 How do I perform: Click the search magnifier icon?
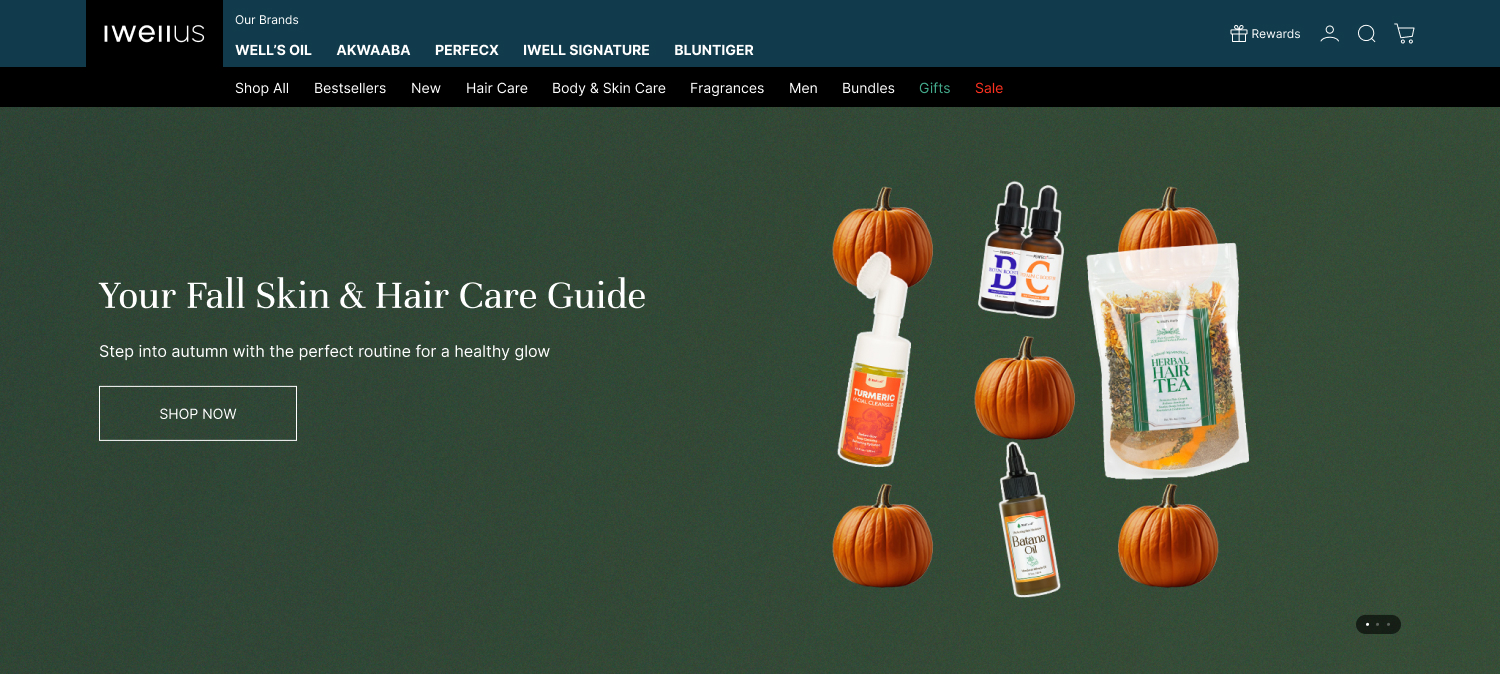click(1366, 34)
